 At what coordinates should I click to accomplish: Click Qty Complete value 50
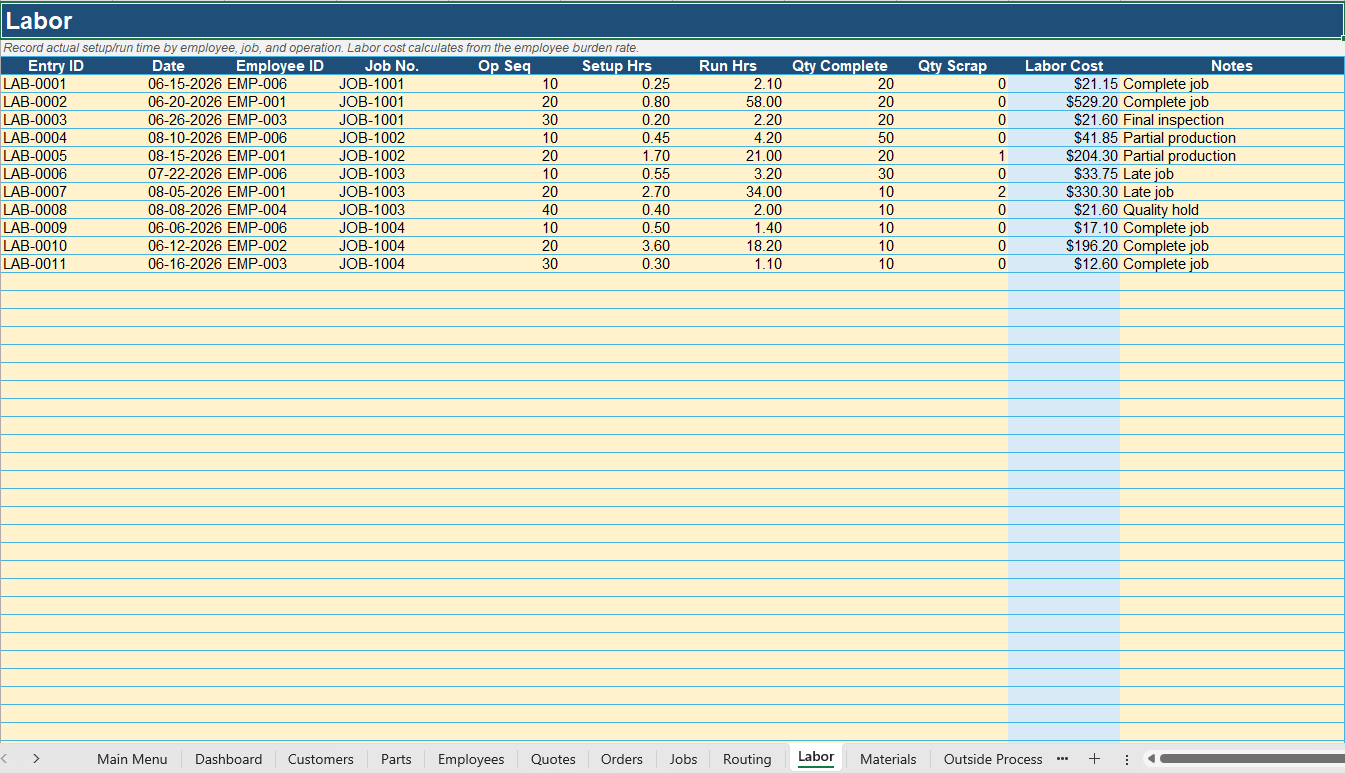tap(840, 138)
